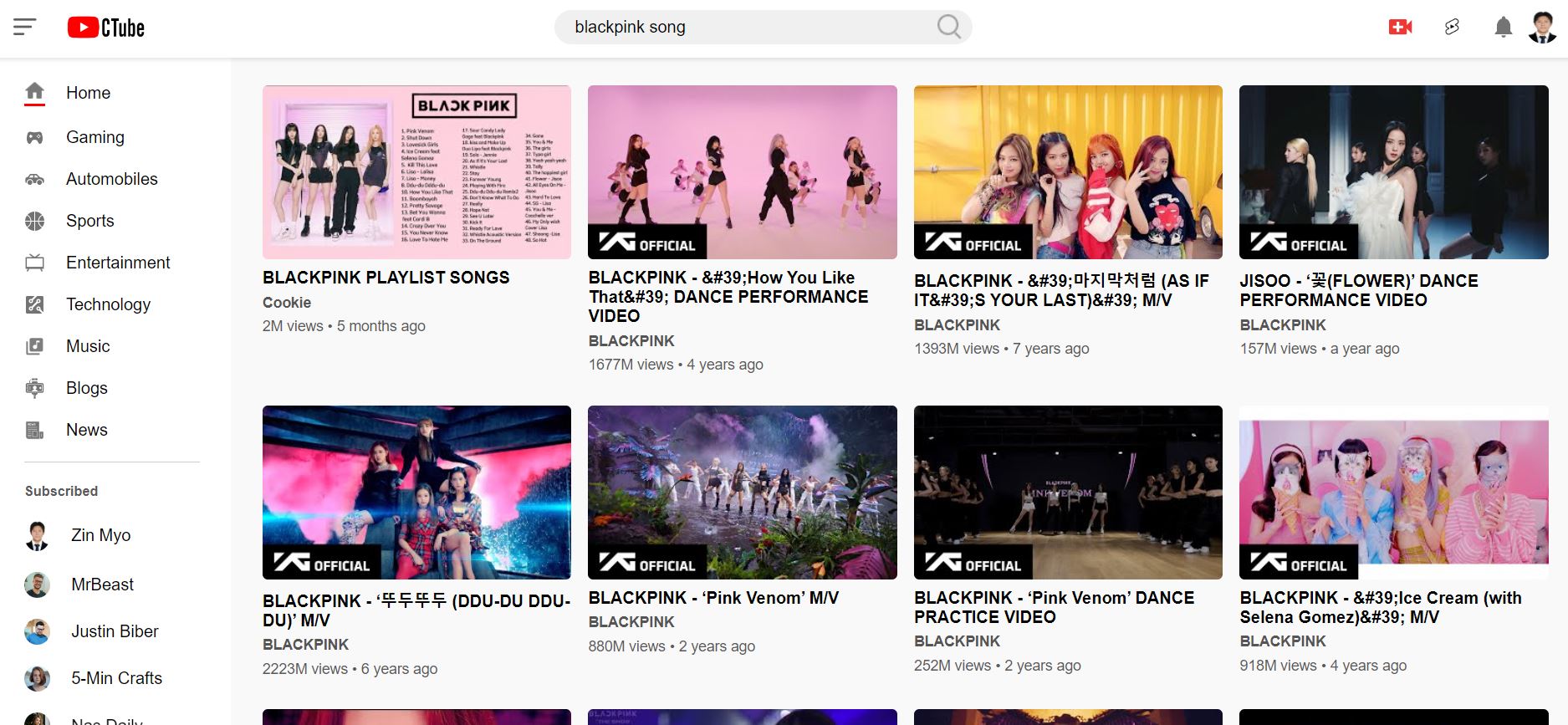Click the search input field
The image size is (1568, 725).
tap(744, 28)
